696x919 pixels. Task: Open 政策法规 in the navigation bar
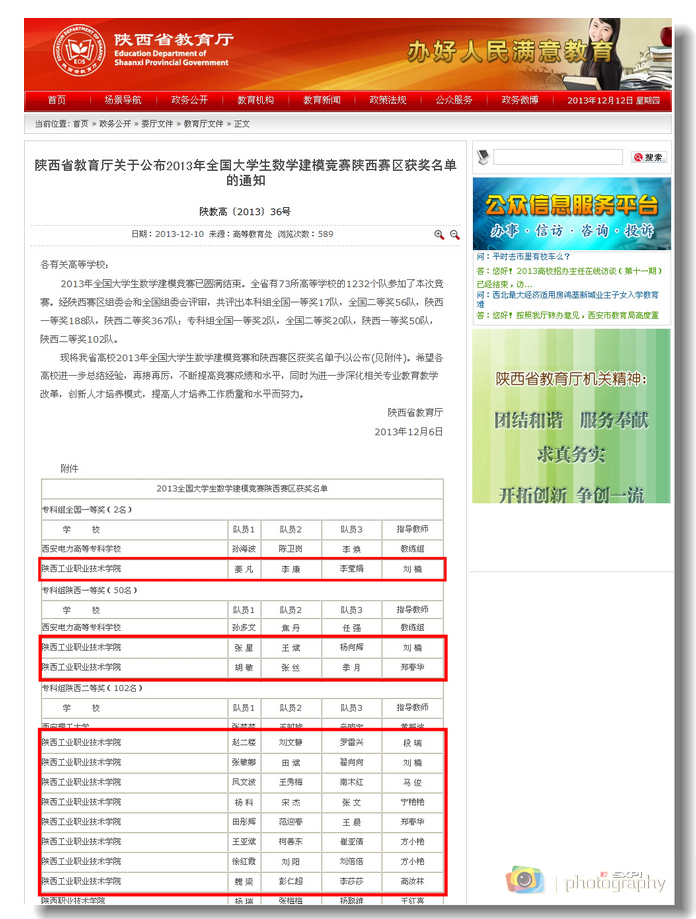(388, 100)
